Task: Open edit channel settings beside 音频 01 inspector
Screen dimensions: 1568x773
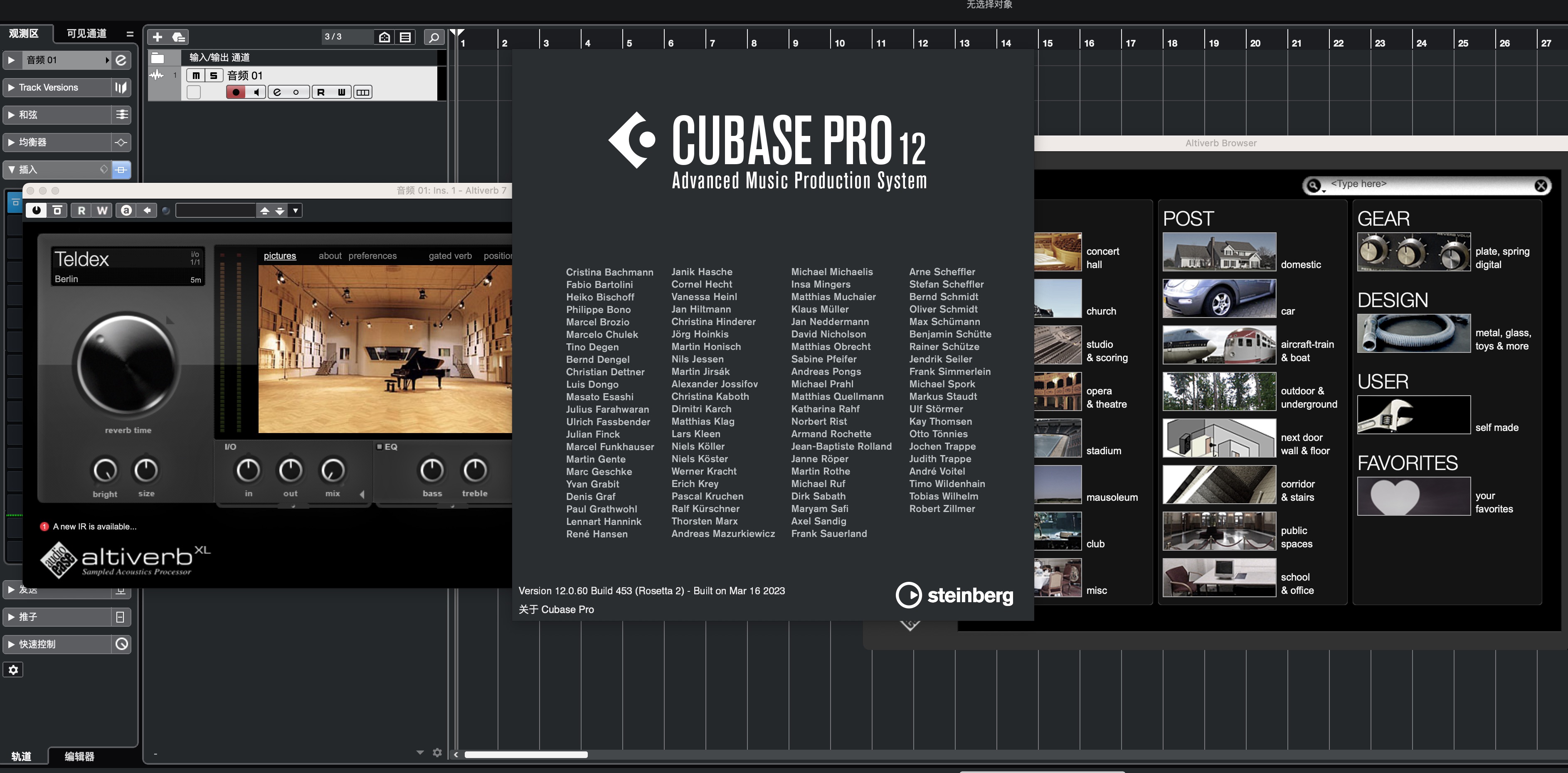Action: click(121, 60)
